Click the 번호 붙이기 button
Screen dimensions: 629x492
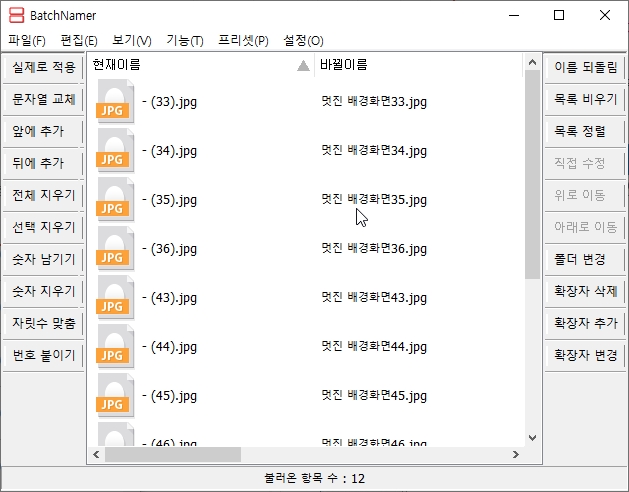tap(43, 356)
